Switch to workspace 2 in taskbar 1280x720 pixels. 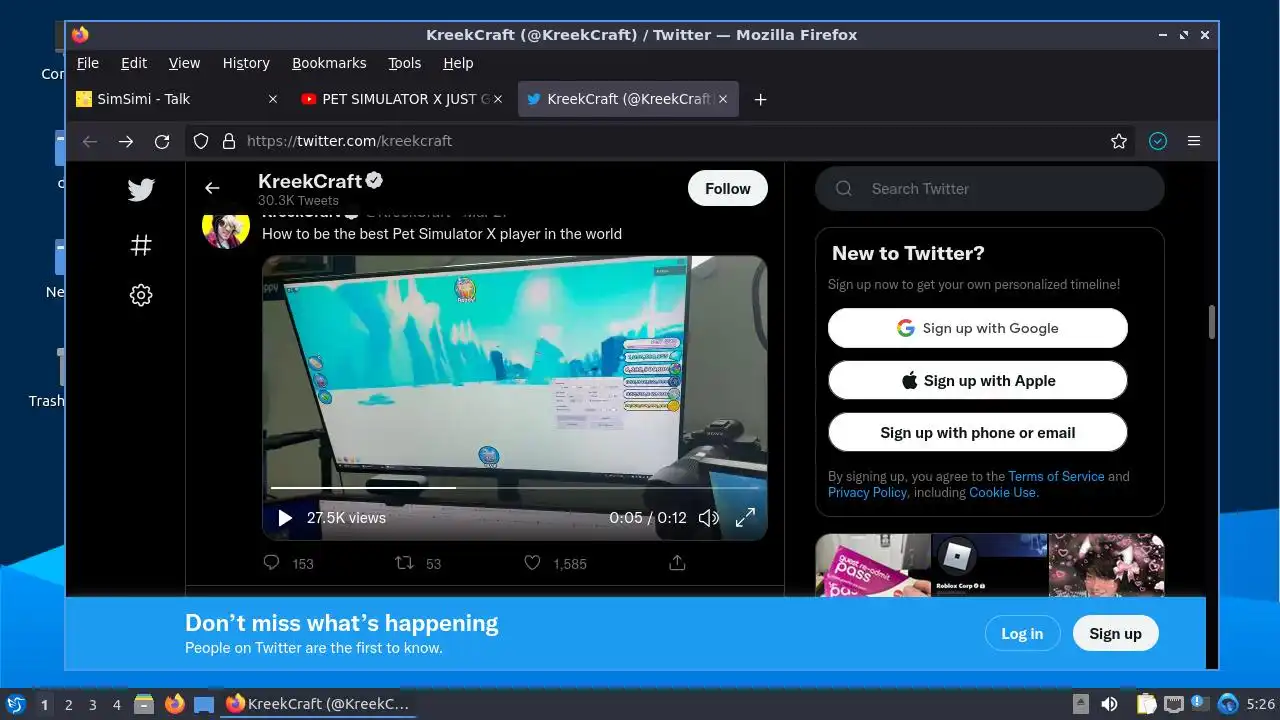pyautogui.click(x=69, y=705)
